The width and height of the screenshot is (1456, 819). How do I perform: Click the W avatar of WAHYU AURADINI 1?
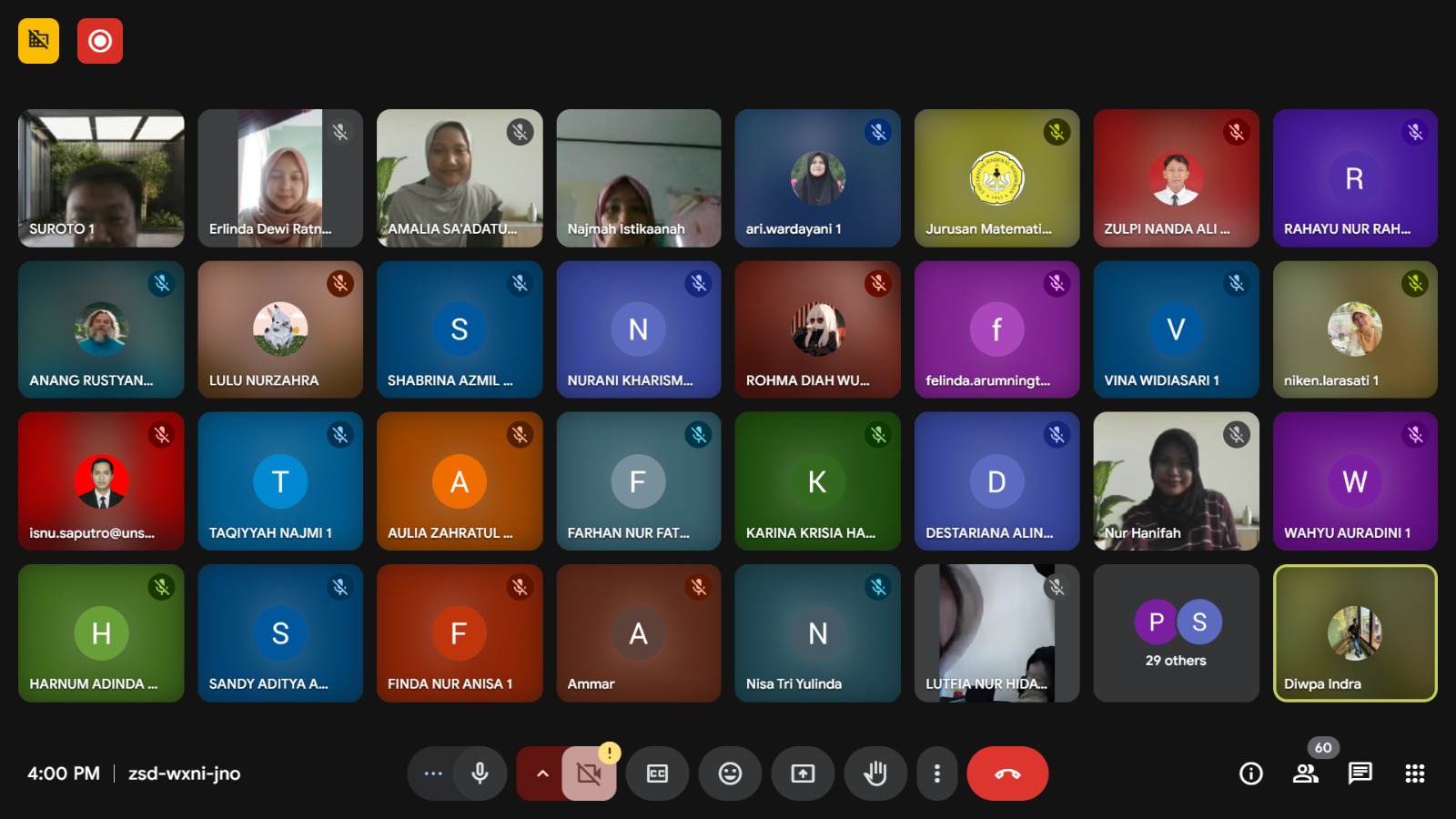coord(1355,481)
